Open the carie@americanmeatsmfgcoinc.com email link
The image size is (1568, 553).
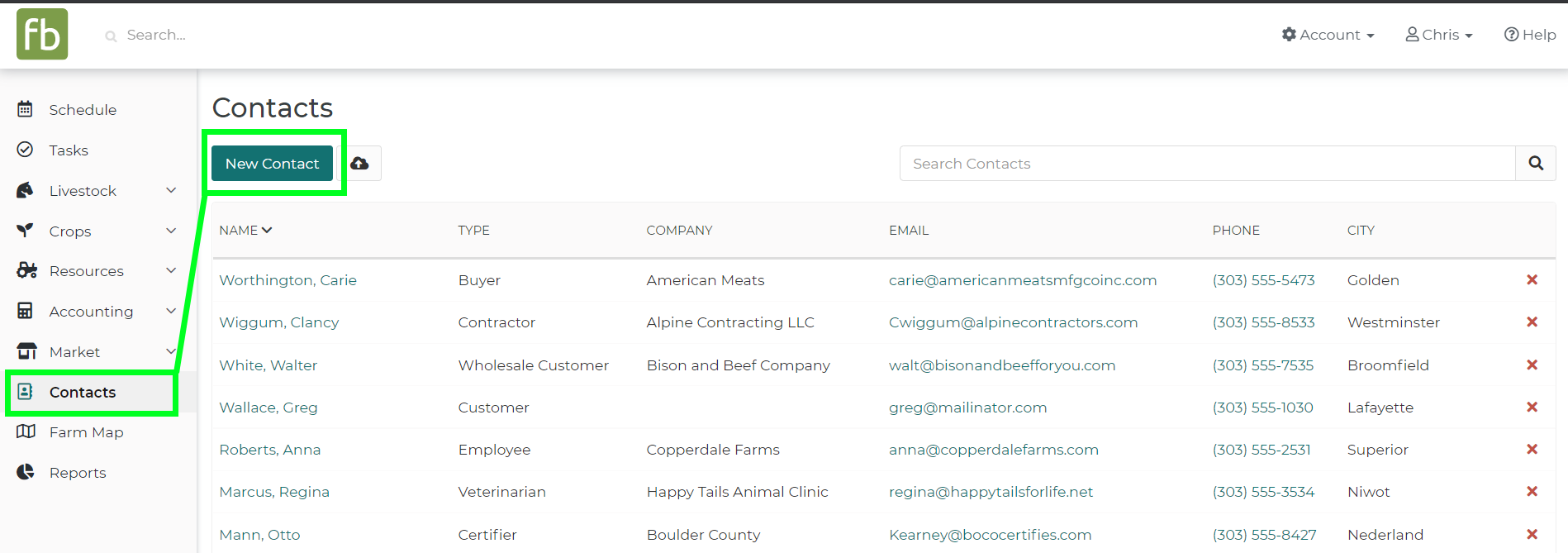coord(1022,280)
